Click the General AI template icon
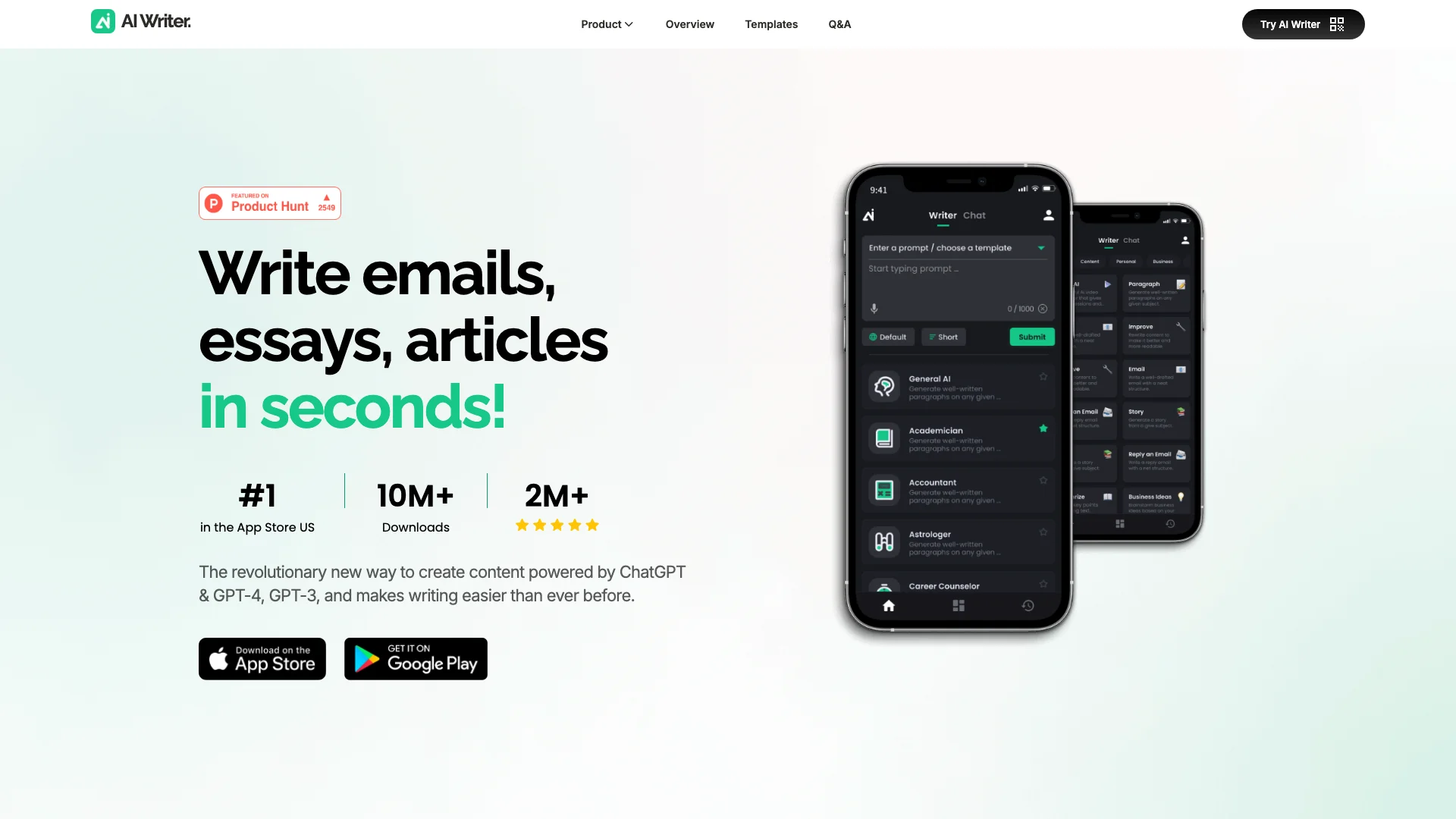This screenshot has width=1456, height=819. [883, 388]
